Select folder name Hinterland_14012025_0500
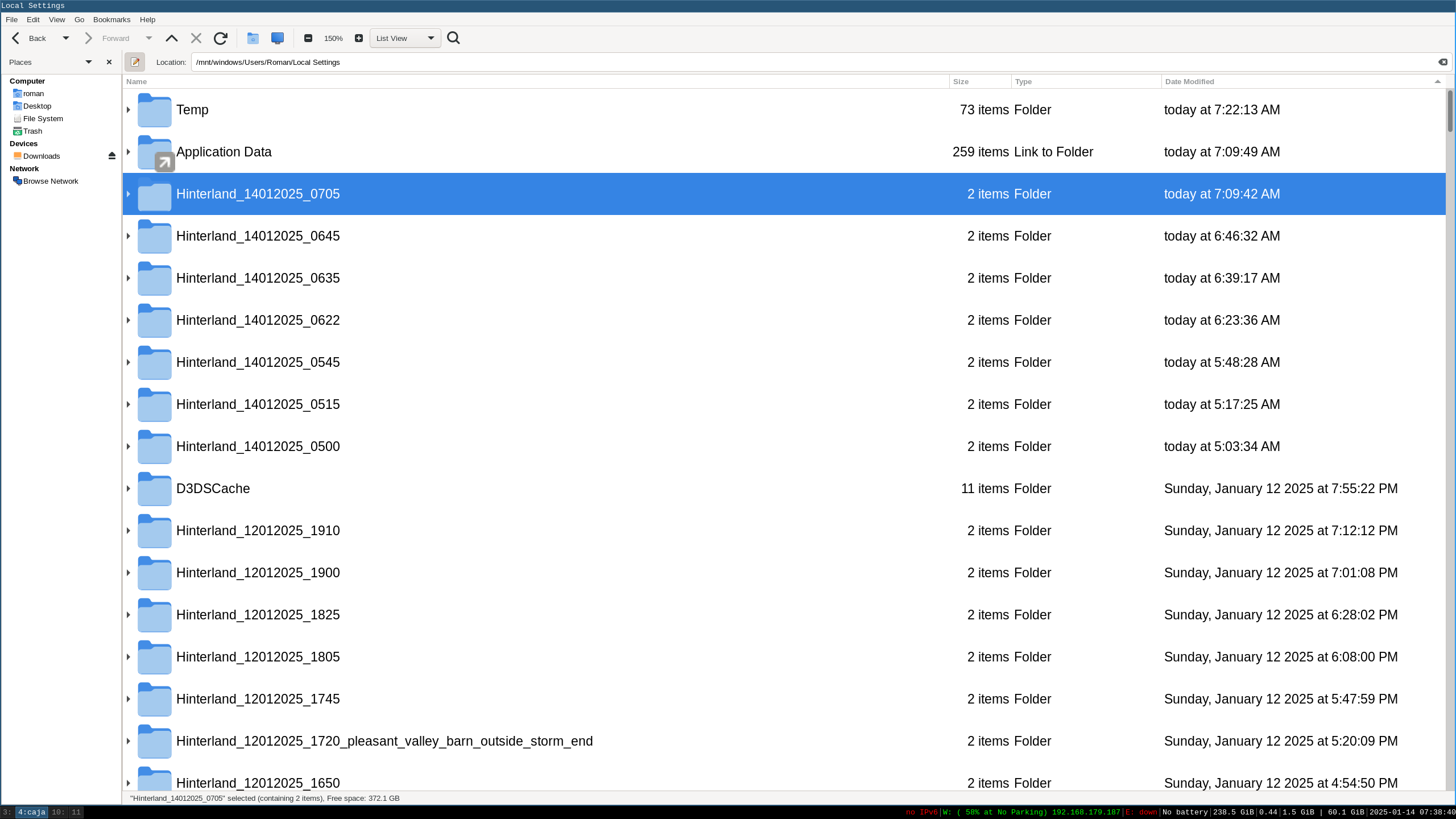The height and width of the screenshot is (819, 1456). tap(258, 446)
